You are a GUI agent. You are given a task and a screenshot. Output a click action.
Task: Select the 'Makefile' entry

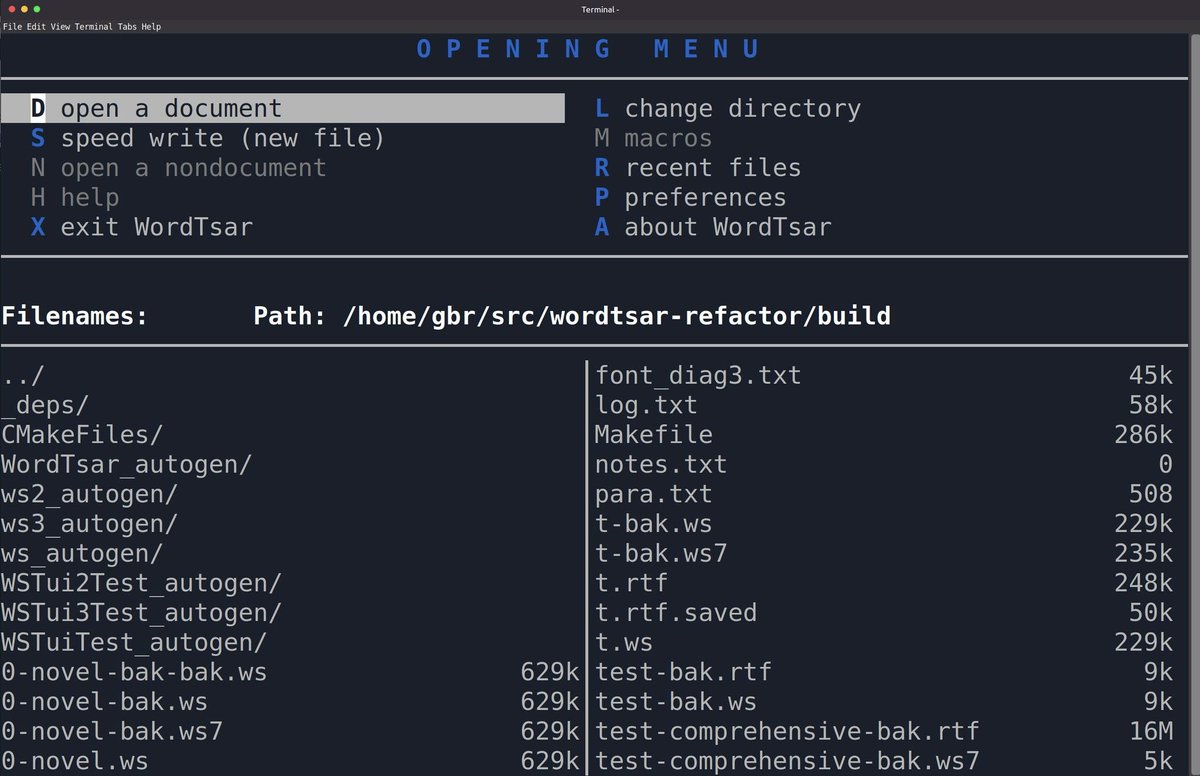pyautogui.click(x=654, y=435)
